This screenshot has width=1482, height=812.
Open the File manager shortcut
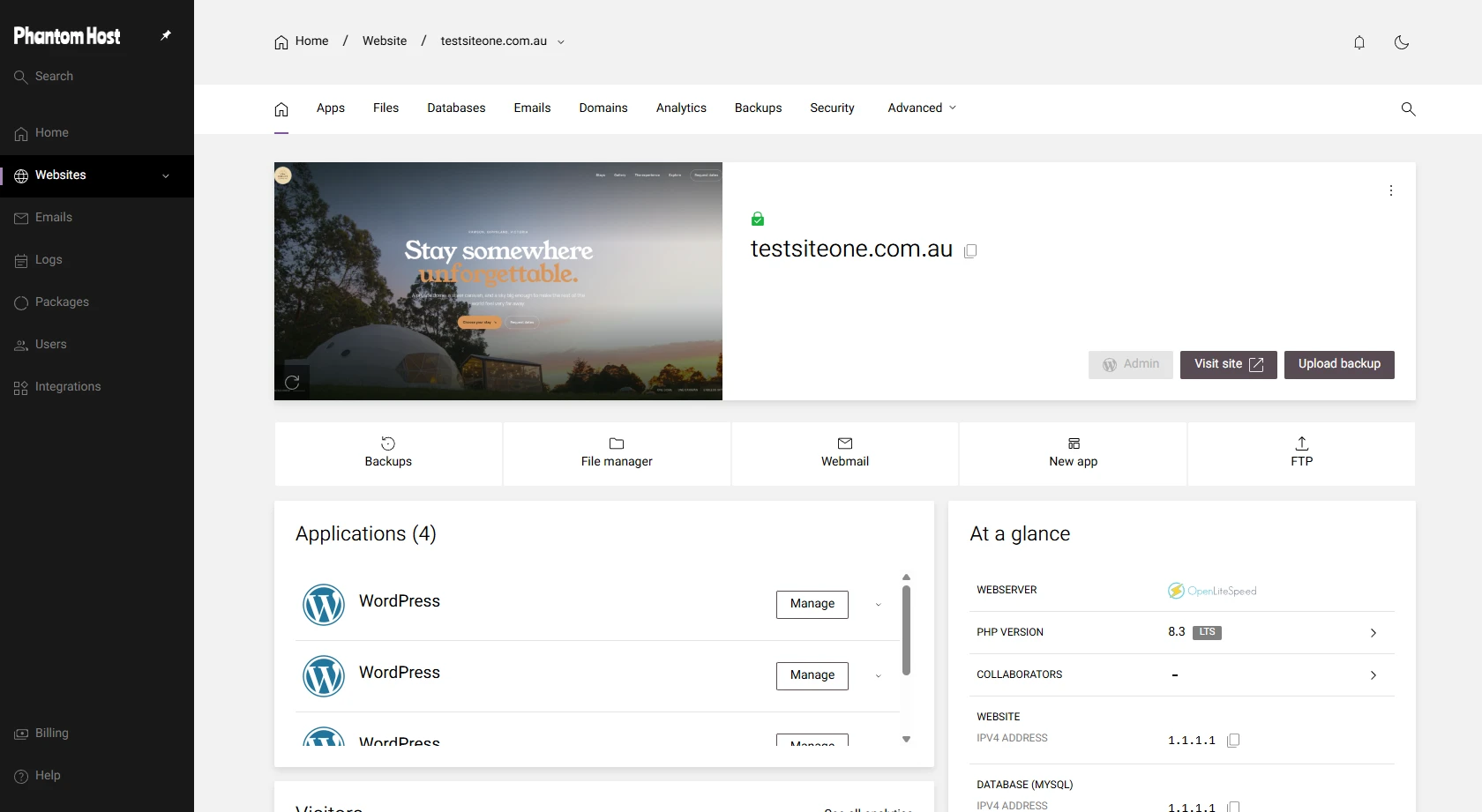coord(617,453)
